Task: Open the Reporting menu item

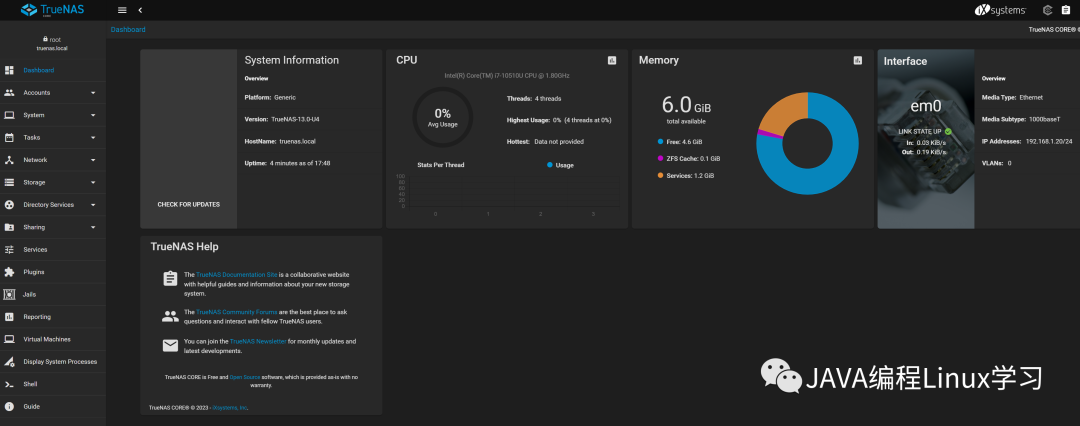Action: (x=53, y=316)
